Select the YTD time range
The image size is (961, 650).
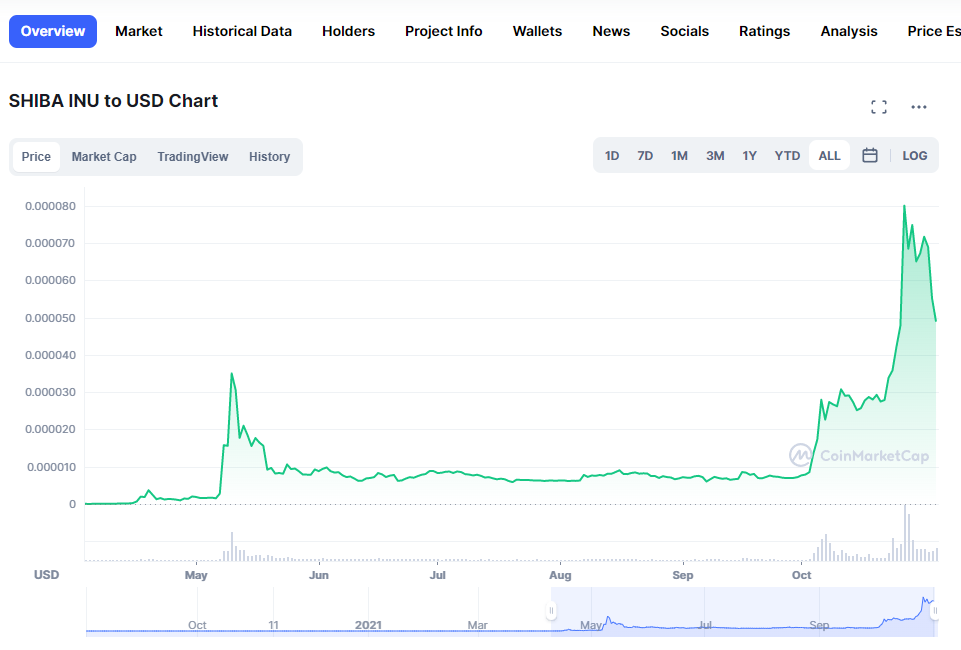click(787, 156)
